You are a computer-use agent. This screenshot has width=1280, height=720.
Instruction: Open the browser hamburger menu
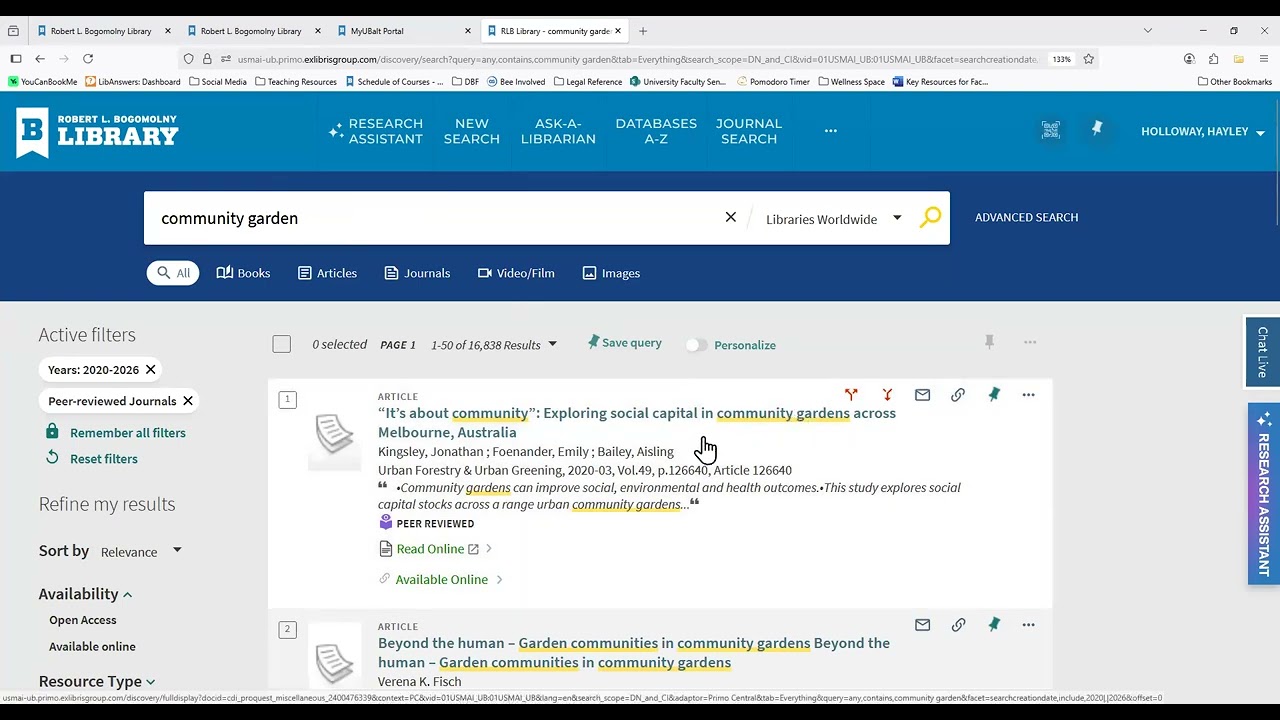click(x=1264, y=59)
